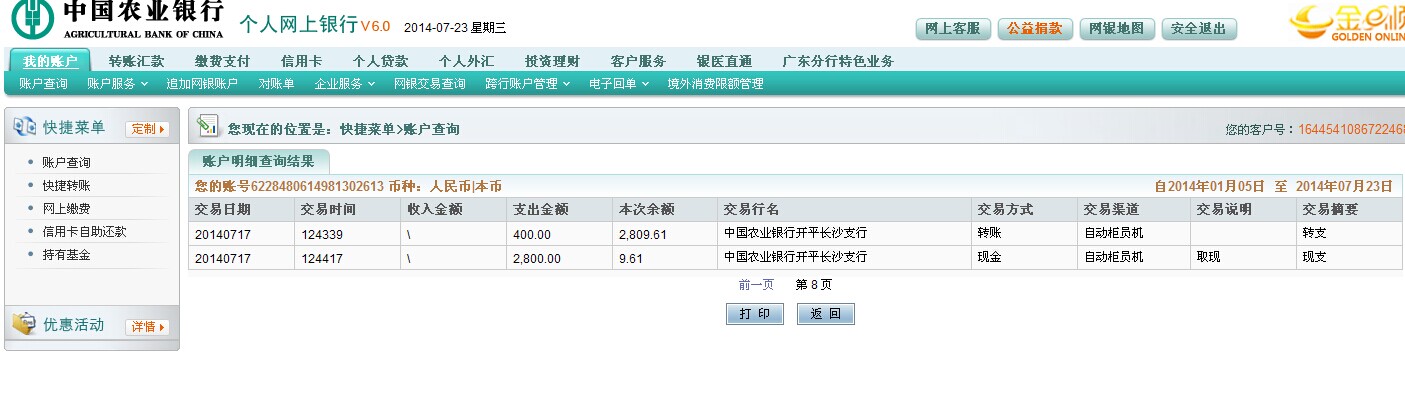Viewport: 1405px width, 402px height.
Task: Select the 个人外汇 tab
Action: [x=466, y=61]
